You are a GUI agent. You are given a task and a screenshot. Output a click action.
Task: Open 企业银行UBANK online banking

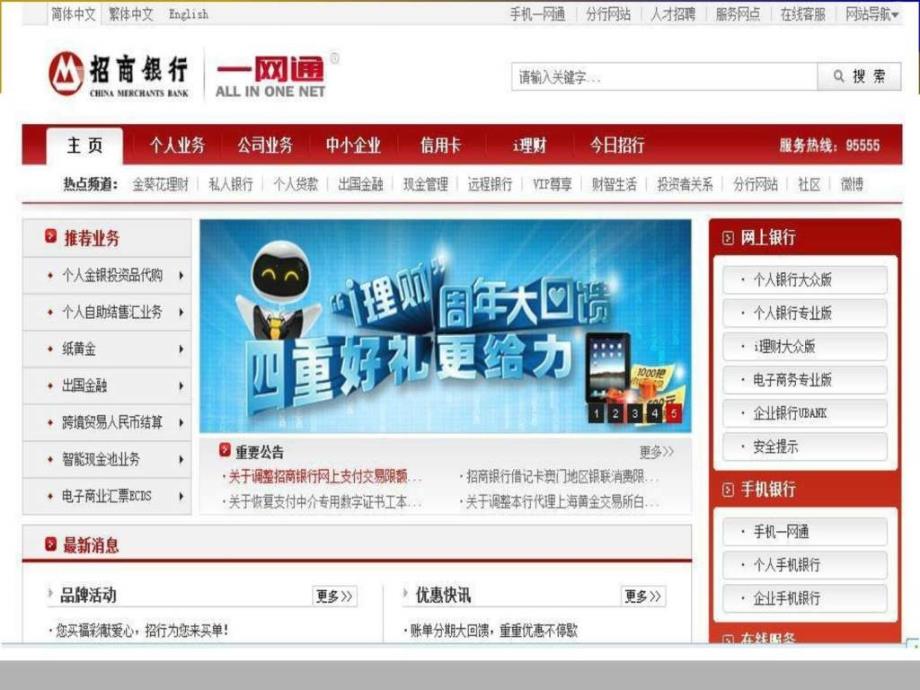point(805,414)
